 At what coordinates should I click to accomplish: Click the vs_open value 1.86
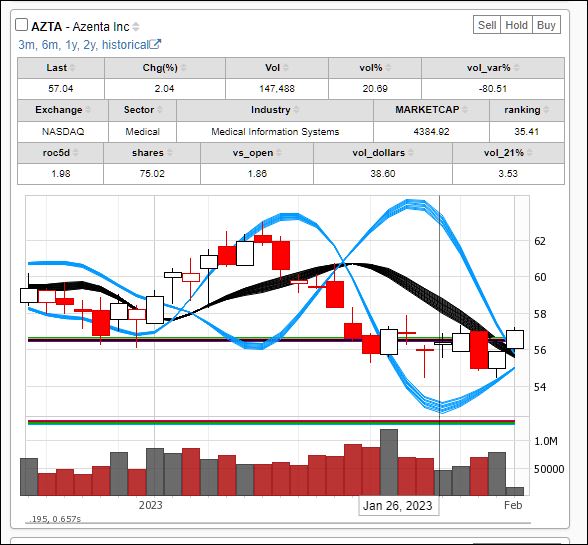point(257,174)
